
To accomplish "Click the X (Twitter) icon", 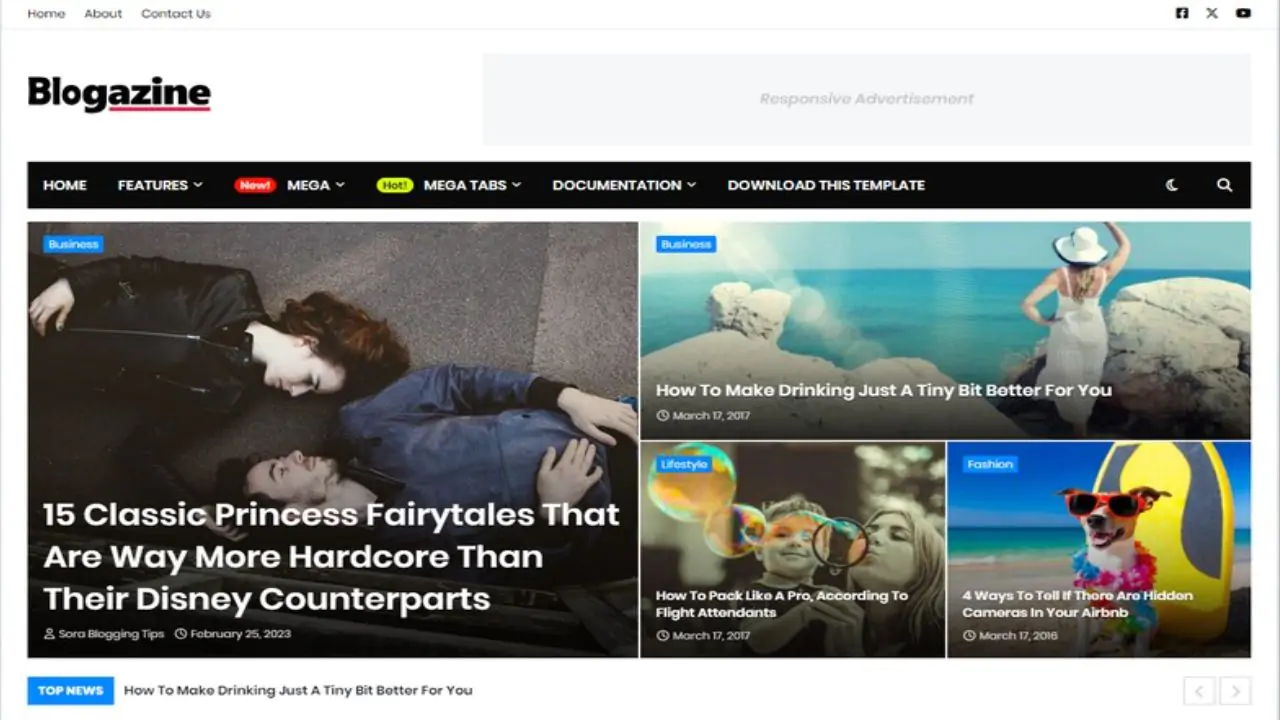I will (x=1212, y=13).
